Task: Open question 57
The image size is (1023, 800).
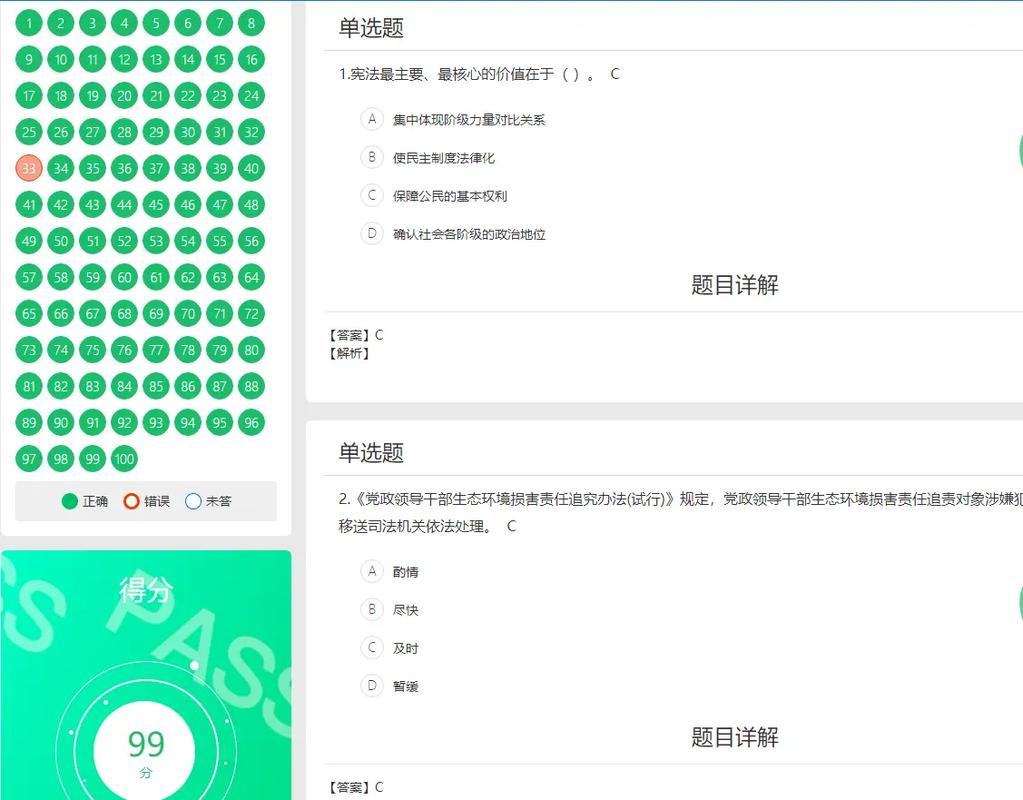Action: click(29, 277)
